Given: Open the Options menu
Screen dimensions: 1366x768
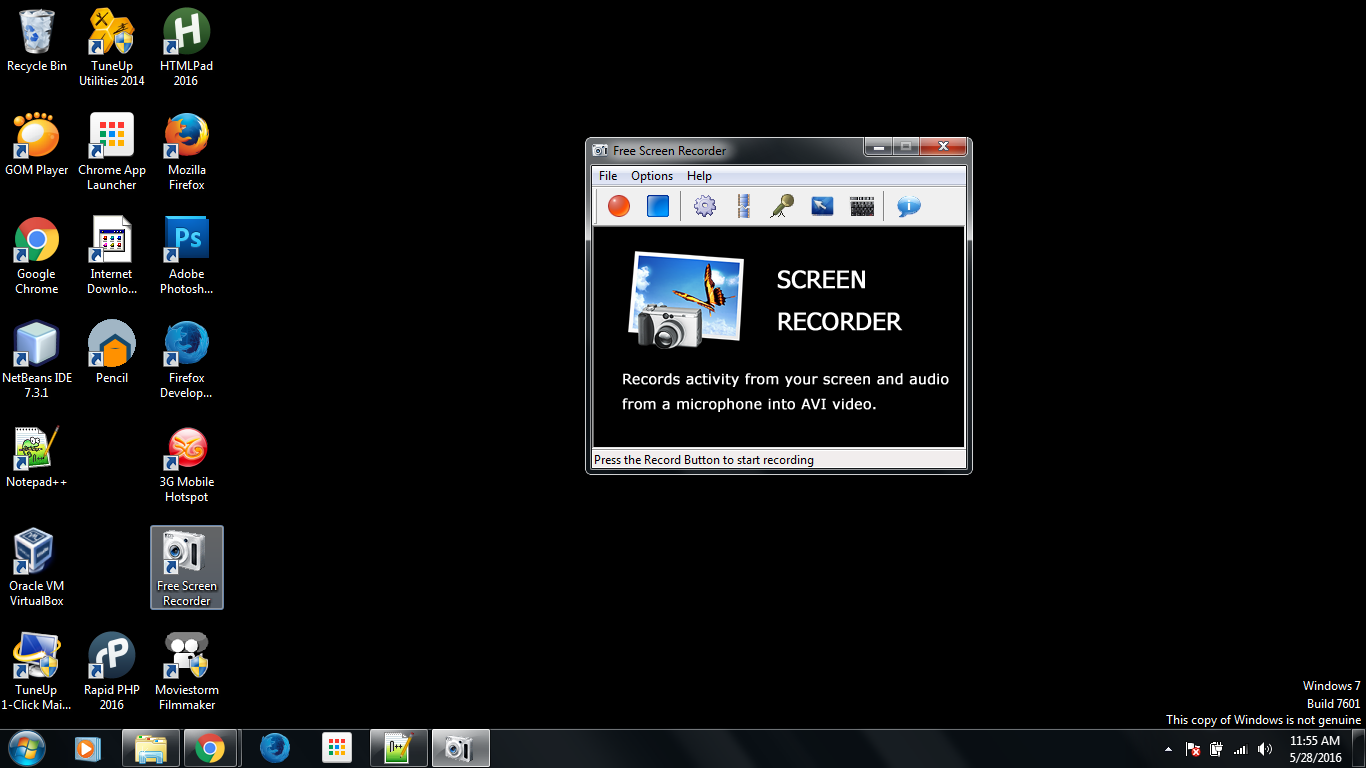Looking at the screenshot, I should click(652, 176).
